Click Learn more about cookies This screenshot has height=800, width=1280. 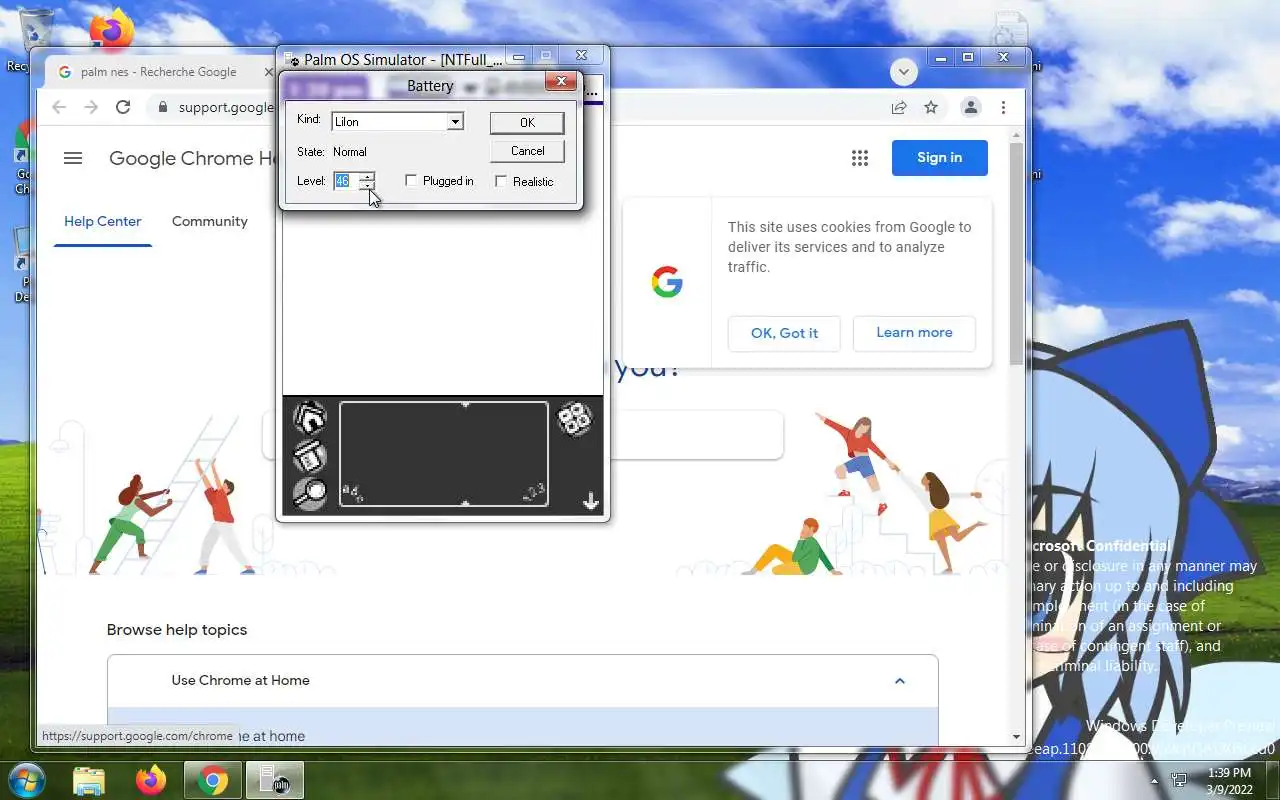(x=914, y=332)
